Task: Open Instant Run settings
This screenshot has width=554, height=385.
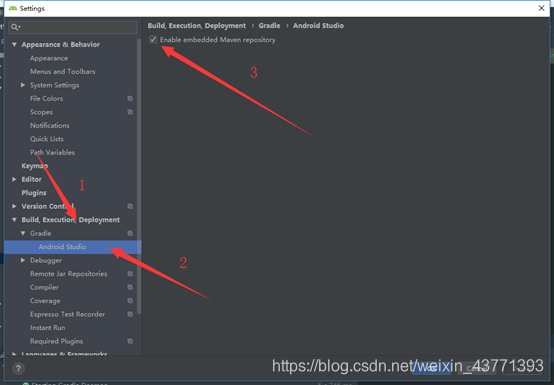Action: click(47, 328)
